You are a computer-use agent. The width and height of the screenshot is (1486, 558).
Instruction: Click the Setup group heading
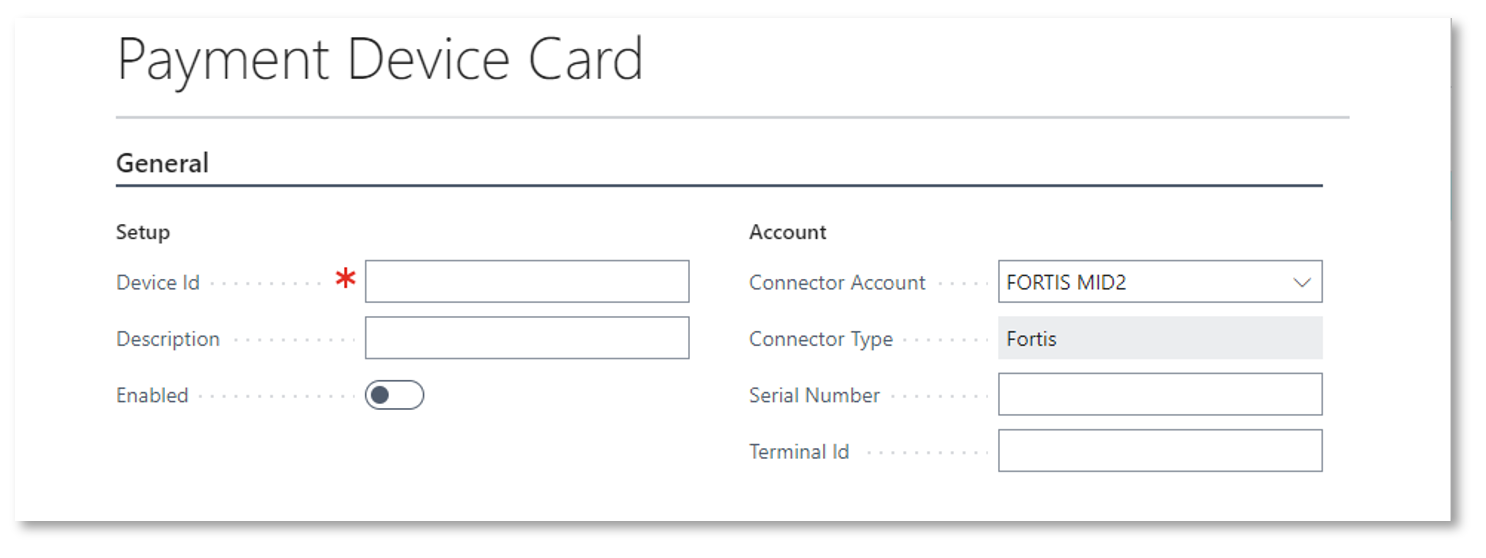[143, 232]
